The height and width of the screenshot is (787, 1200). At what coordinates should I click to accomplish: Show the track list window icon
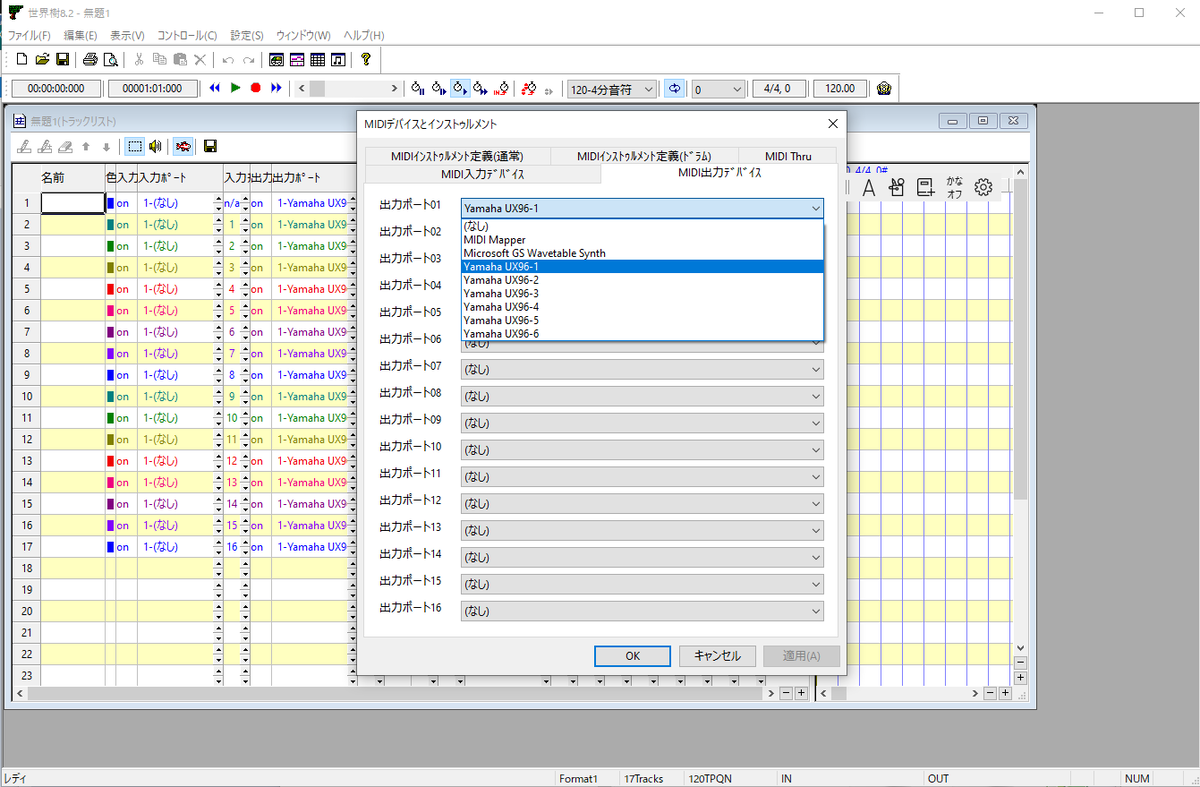point(277,60)
